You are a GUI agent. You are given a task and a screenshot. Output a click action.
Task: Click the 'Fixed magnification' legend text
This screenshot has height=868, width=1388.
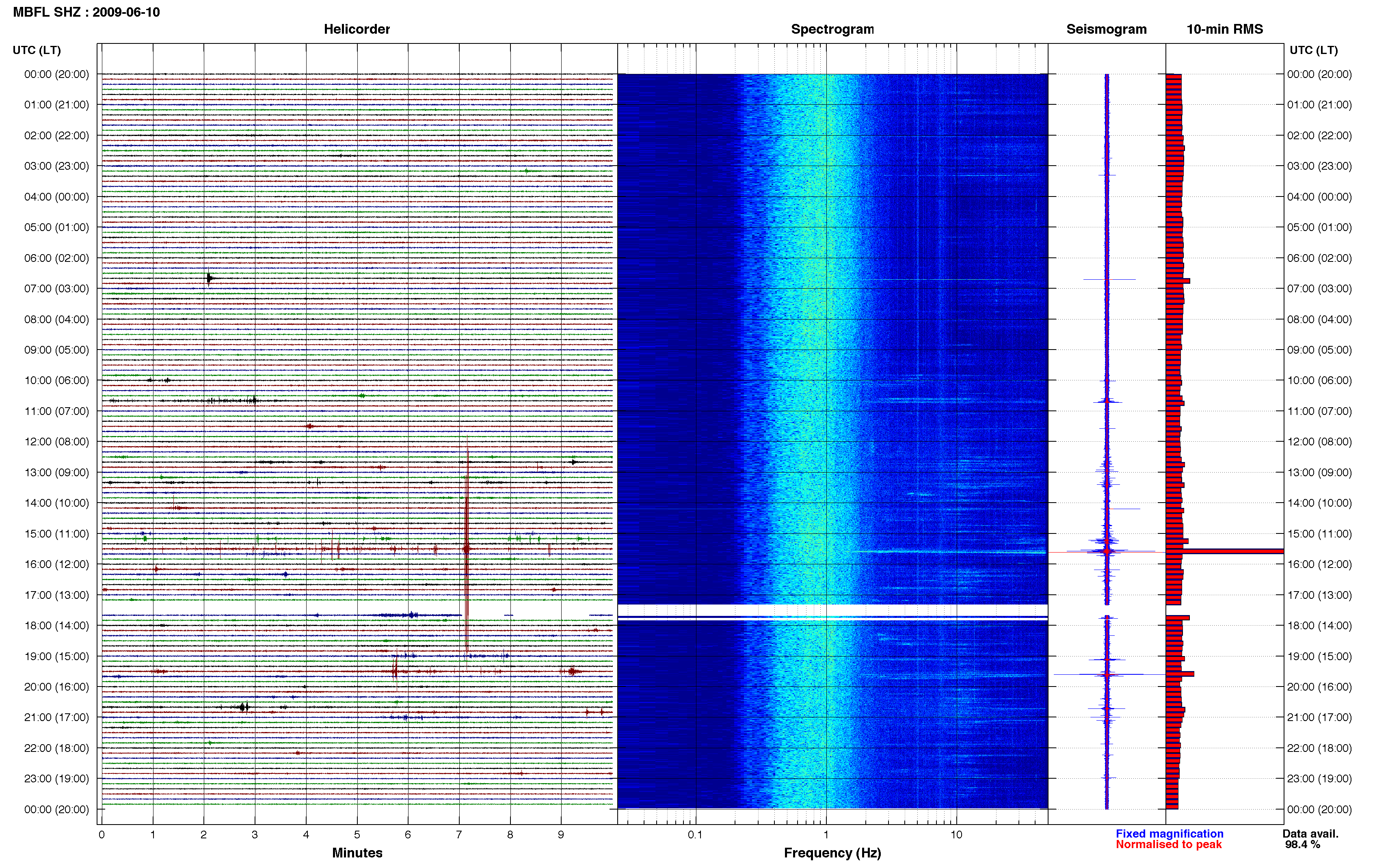(x=1169, y=833)
